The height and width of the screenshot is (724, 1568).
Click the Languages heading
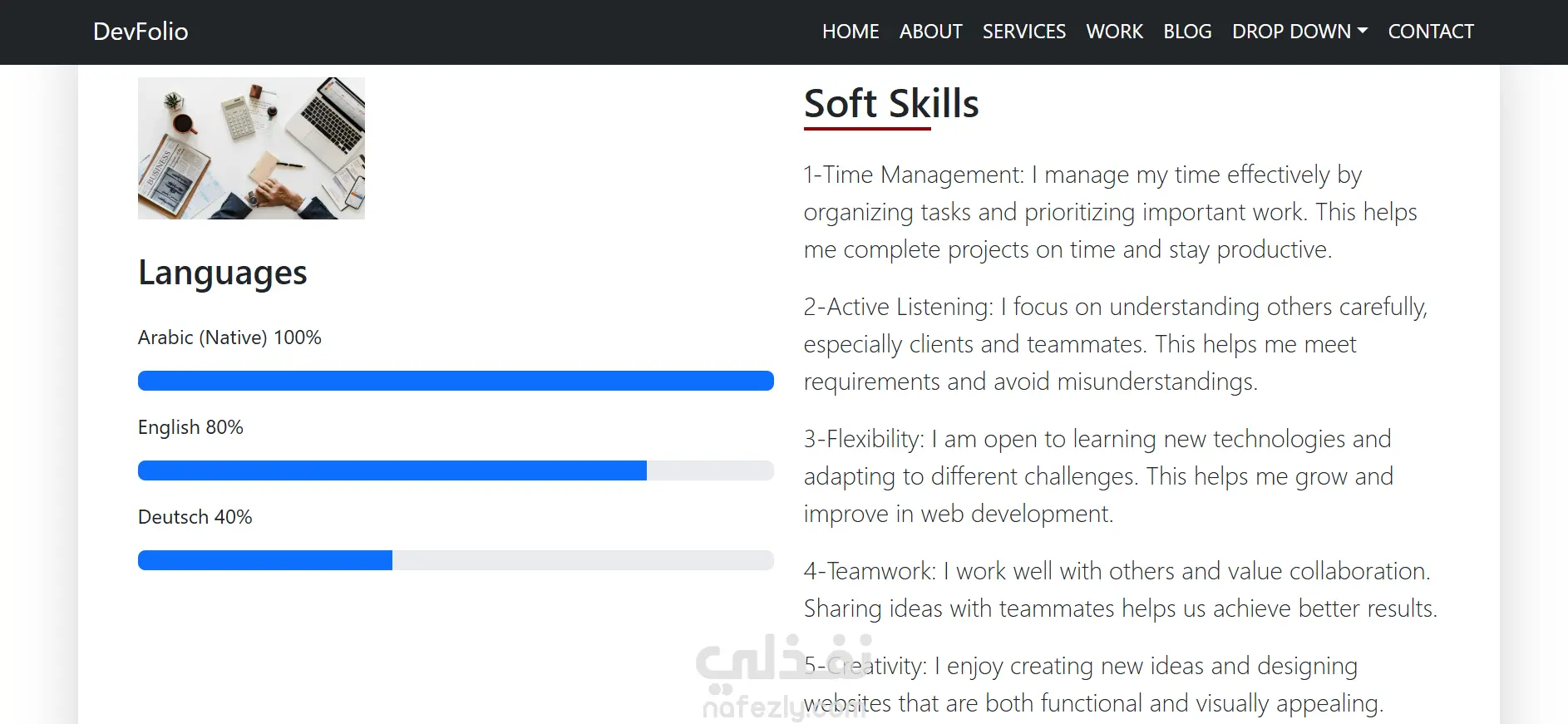223,273
